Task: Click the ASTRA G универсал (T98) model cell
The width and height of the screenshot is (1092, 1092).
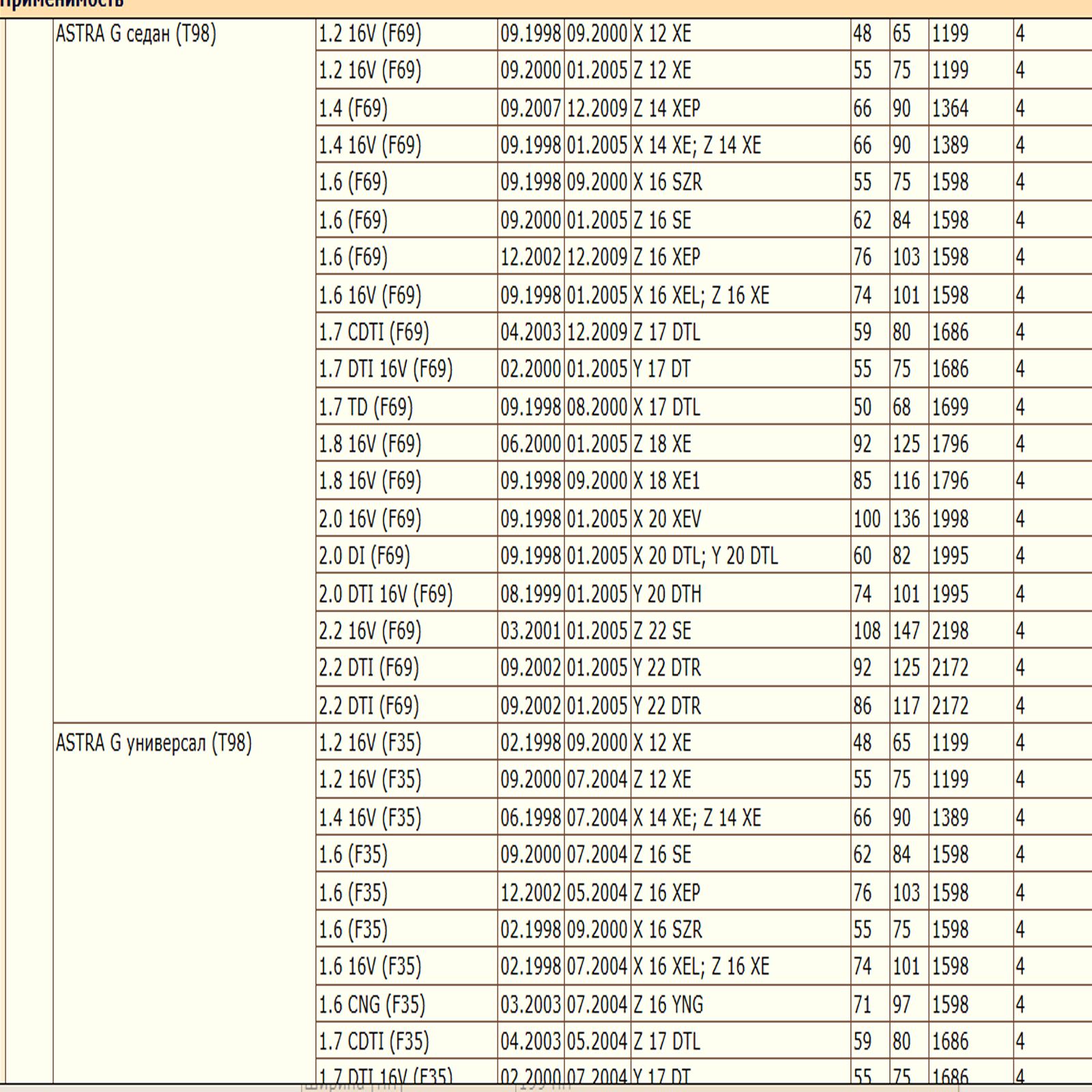Action: (x=154, y=743)
